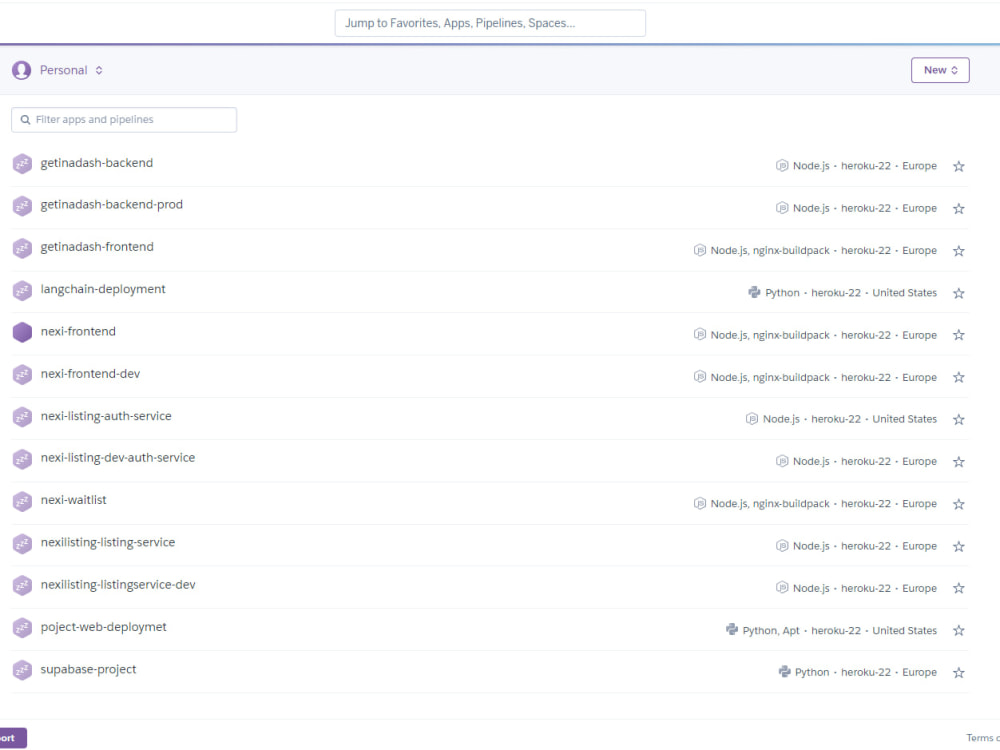Screen dimensions: 1000x750
Task: Toggle favorite star for nexi-frontend
Action: (x=959, y=335)
